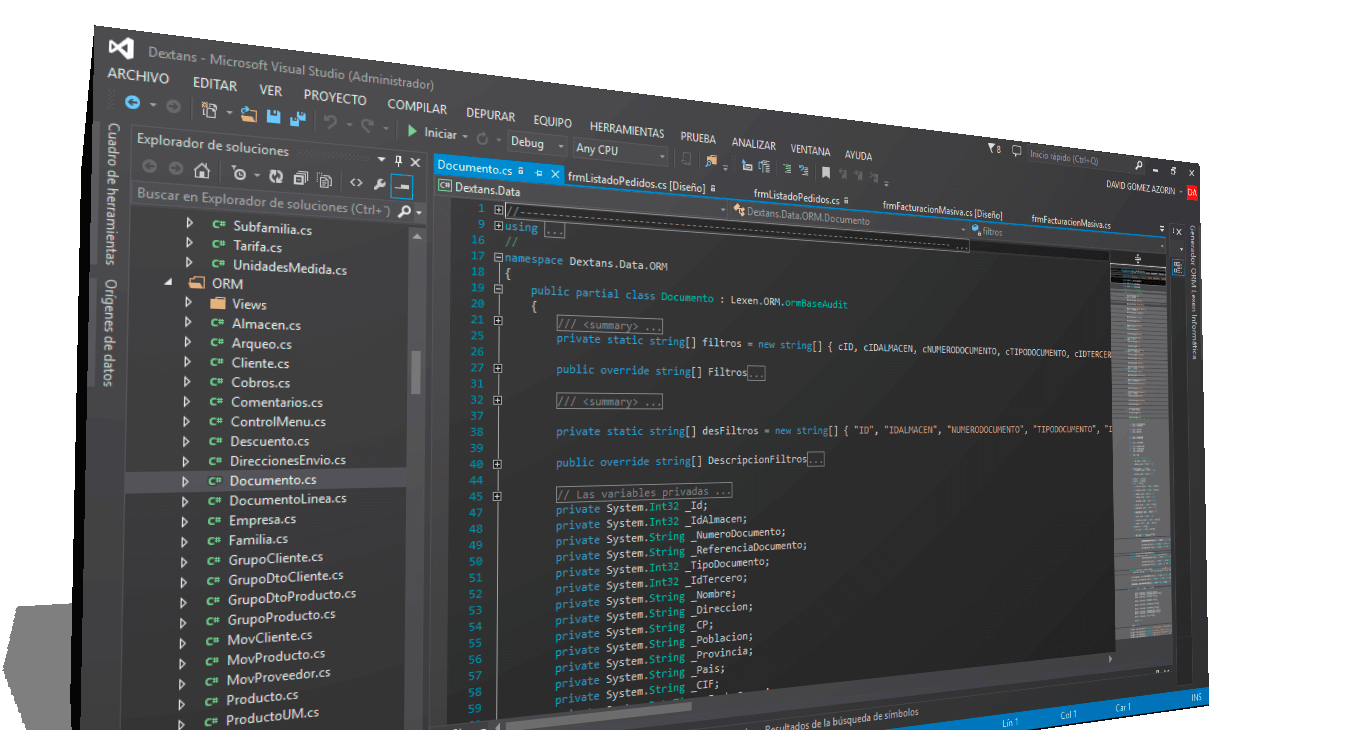This screenshot has width=1364, height=730.
Task: Open the notifications flag showing 8
Action: pos(993,150)
